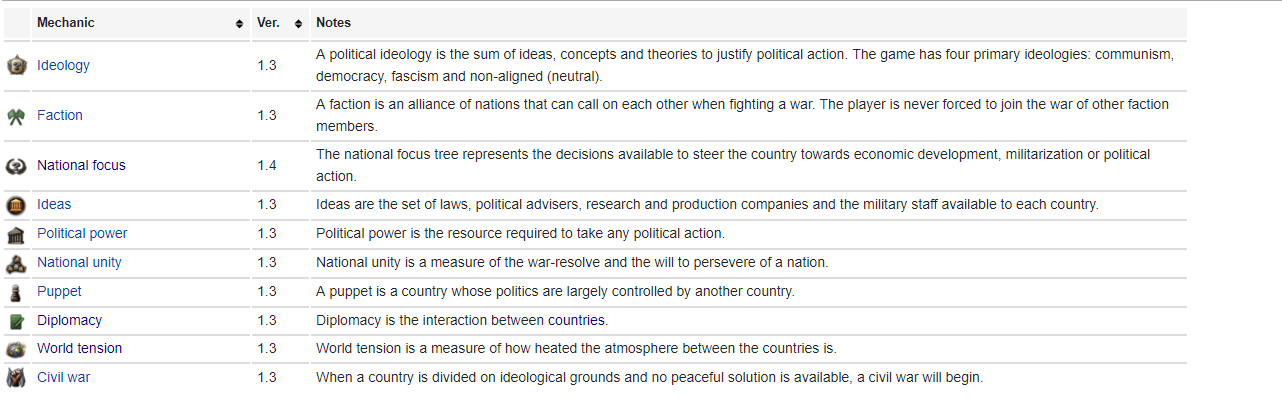Viewport: 1282px width, 404px height.
Task: Follow the World tension link
Action: coord(79,349)
